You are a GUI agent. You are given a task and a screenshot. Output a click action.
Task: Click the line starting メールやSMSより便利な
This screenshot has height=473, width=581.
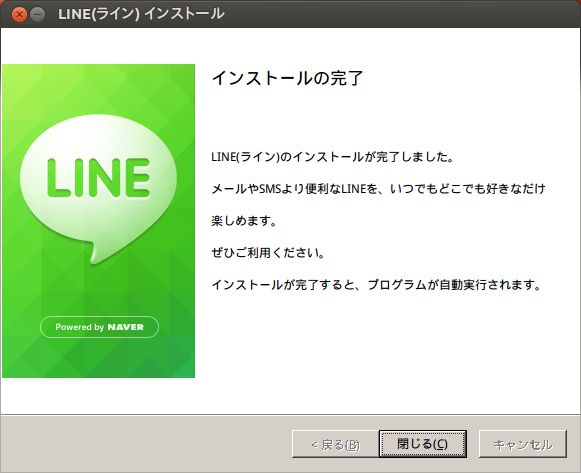pyautogui.click(x=378, y=189)
